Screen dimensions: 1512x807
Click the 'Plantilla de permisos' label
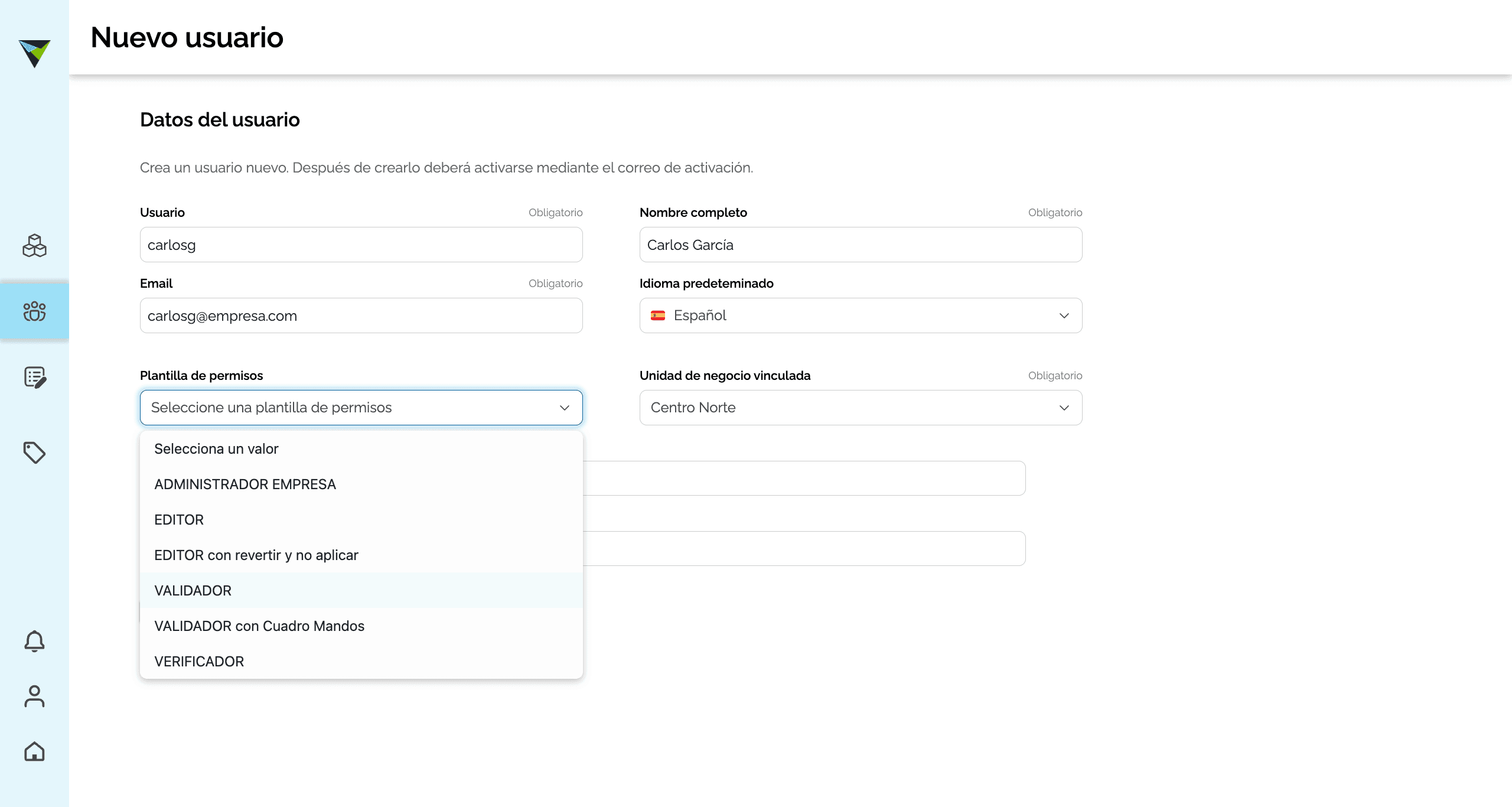[201, 376]
